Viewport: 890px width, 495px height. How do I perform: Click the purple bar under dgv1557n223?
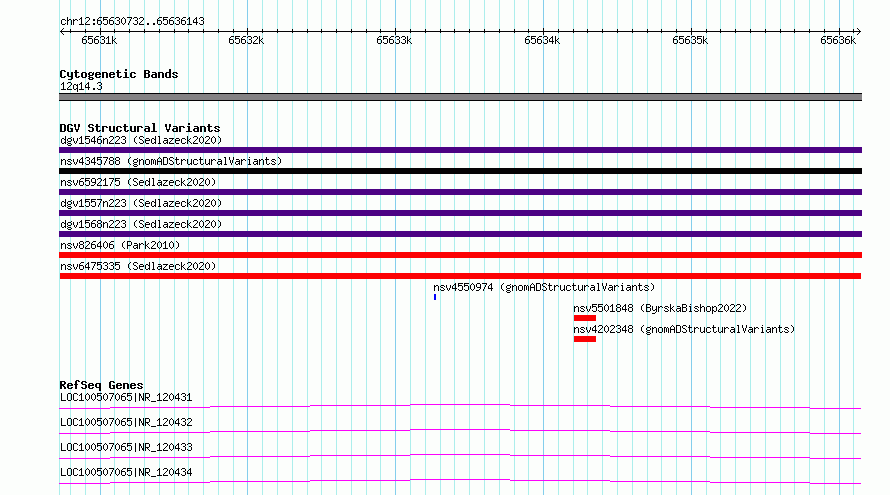point(460,213)
